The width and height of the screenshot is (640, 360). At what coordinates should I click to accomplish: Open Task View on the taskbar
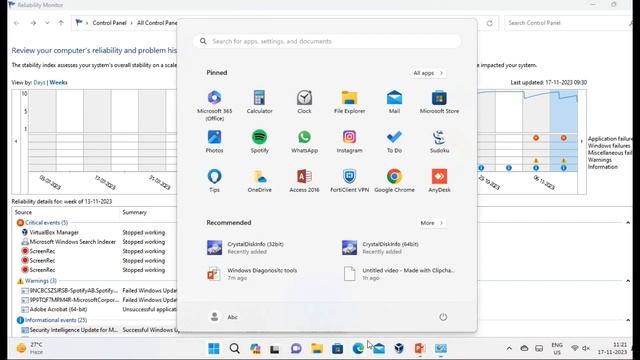pyautogui.click(x=275, y=349)
